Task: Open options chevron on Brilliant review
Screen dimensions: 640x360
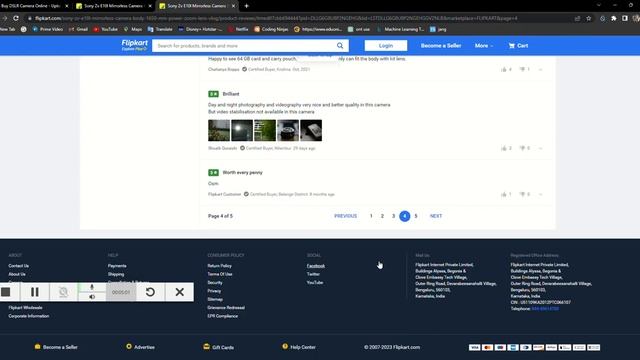Action: (x=541, y=149)
